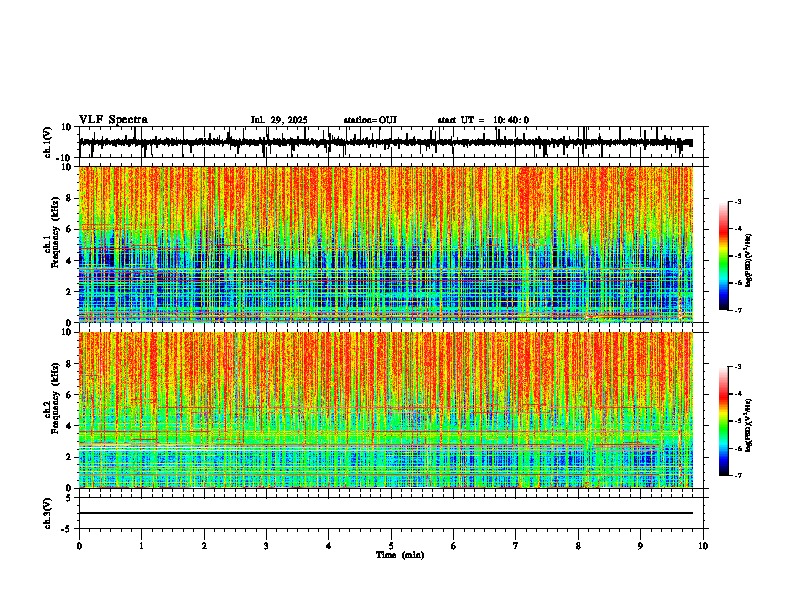The image size is (792, 612).
Task: Click the '-7' tick on ch.1 colorbar
Action: tap(737, 310)
